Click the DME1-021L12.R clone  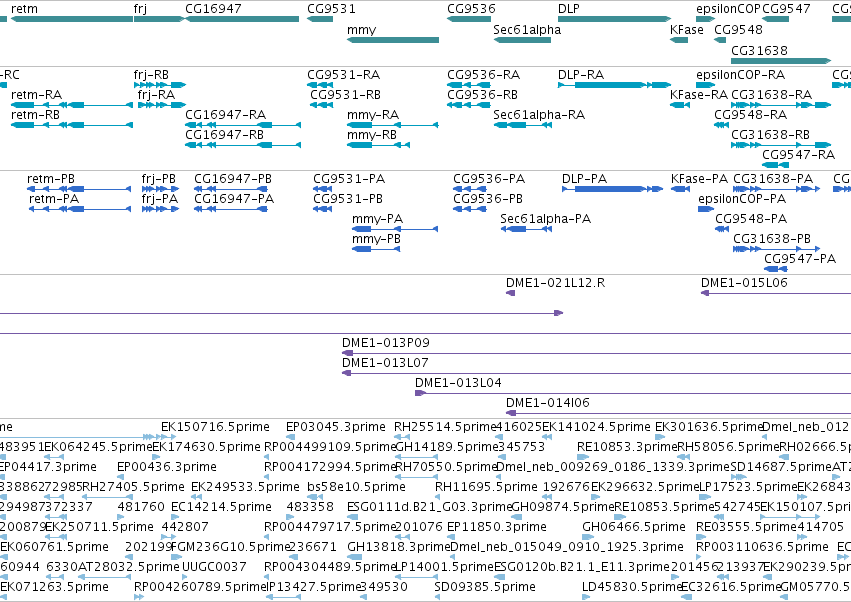(510, 293)
